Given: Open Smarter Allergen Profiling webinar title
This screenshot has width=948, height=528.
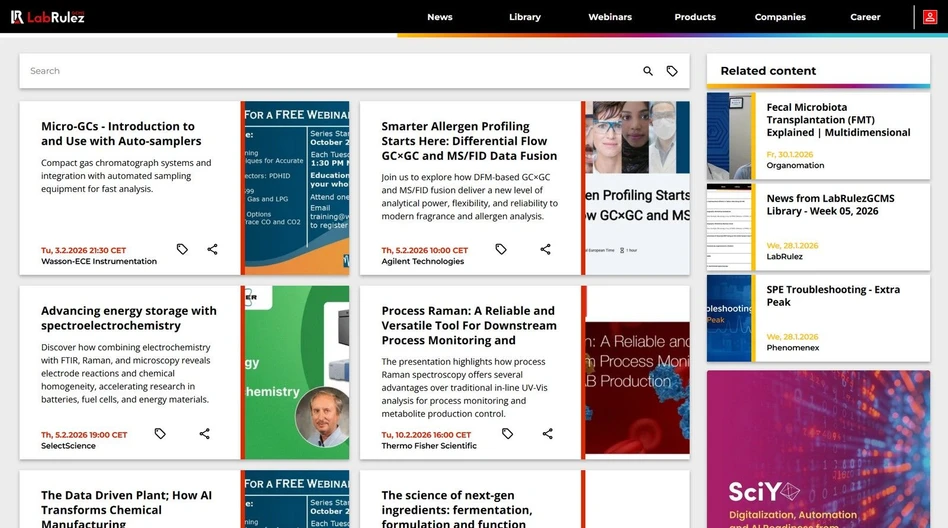Looking at the screenshot, I should pyautogui.click(x=469, y=141).
